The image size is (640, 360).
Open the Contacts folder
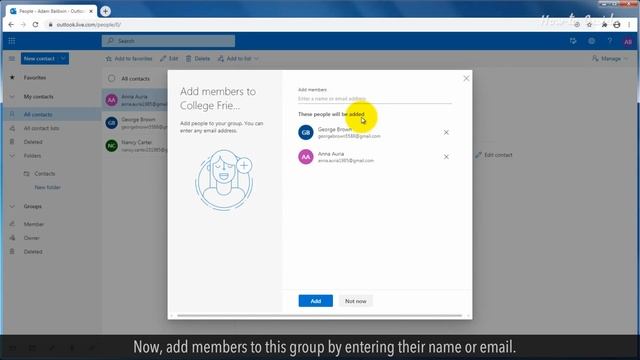44,173
